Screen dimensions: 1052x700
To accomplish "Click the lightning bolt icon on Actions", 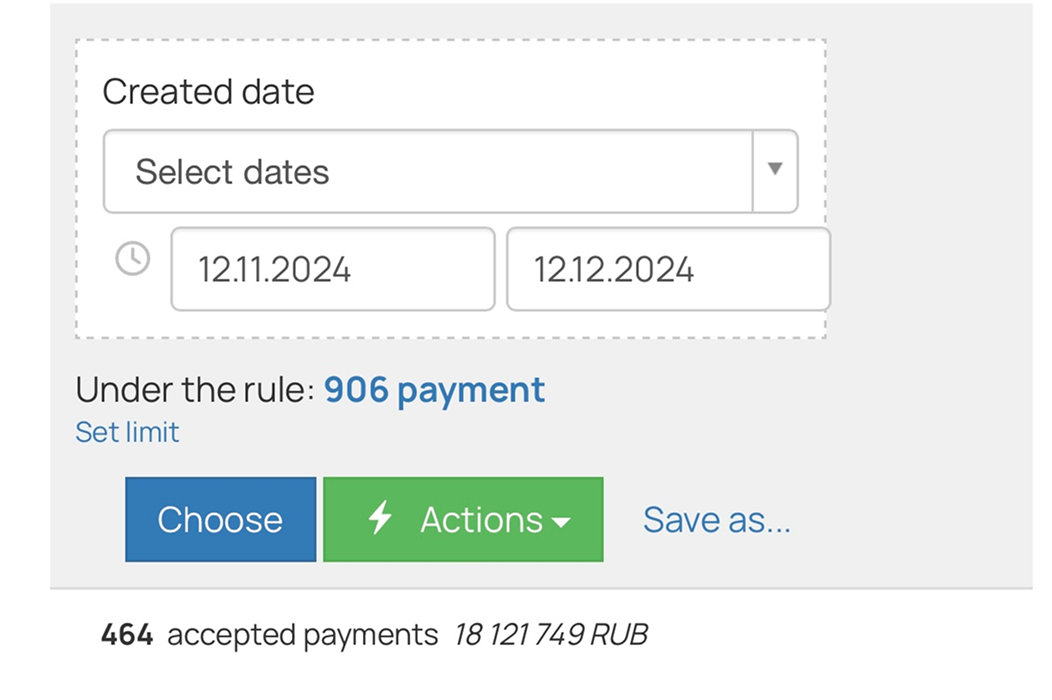I will point(380,519).
